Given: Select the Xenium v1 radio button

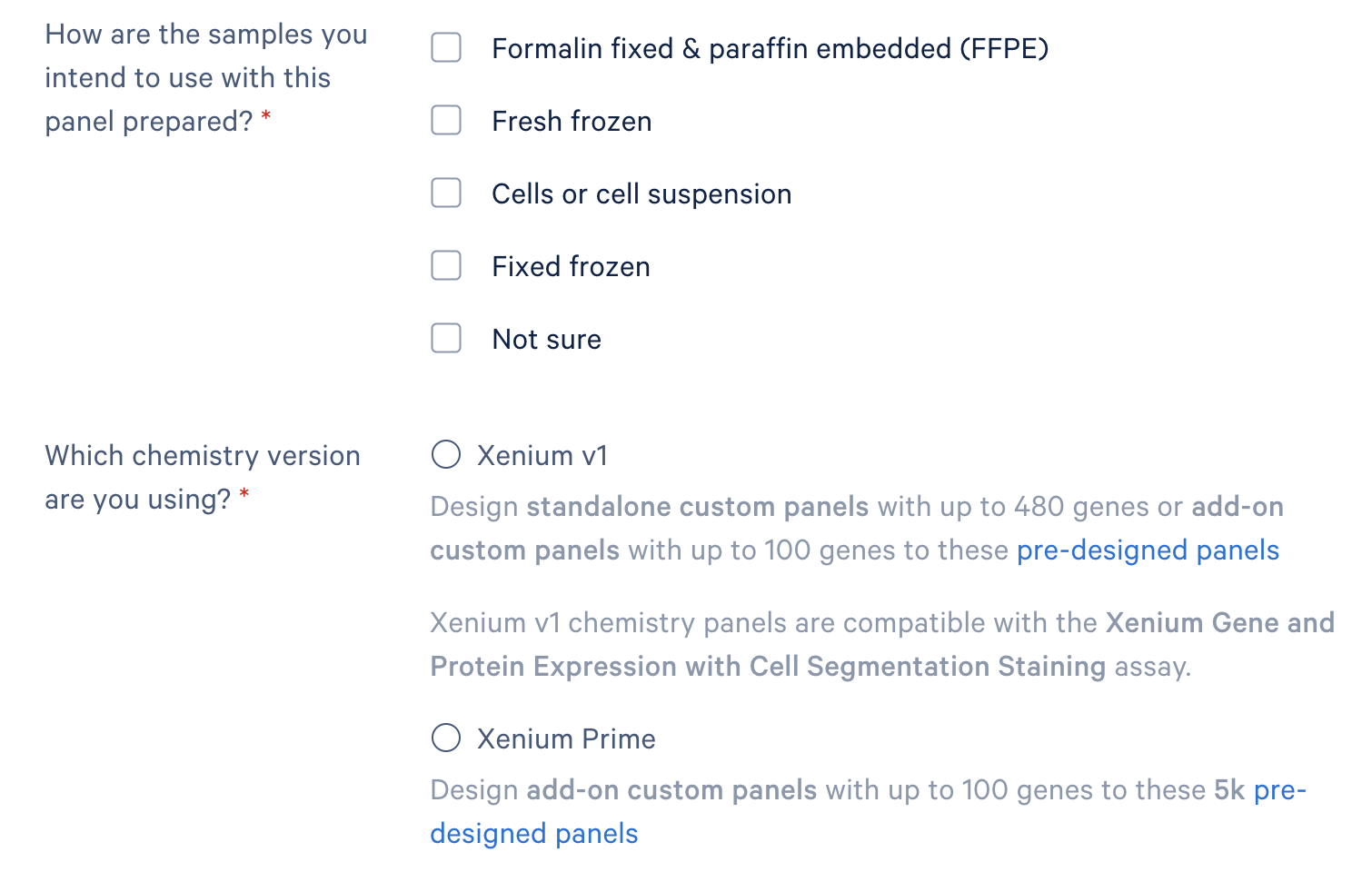Looking at the screenshot, I should click(446, 454).
